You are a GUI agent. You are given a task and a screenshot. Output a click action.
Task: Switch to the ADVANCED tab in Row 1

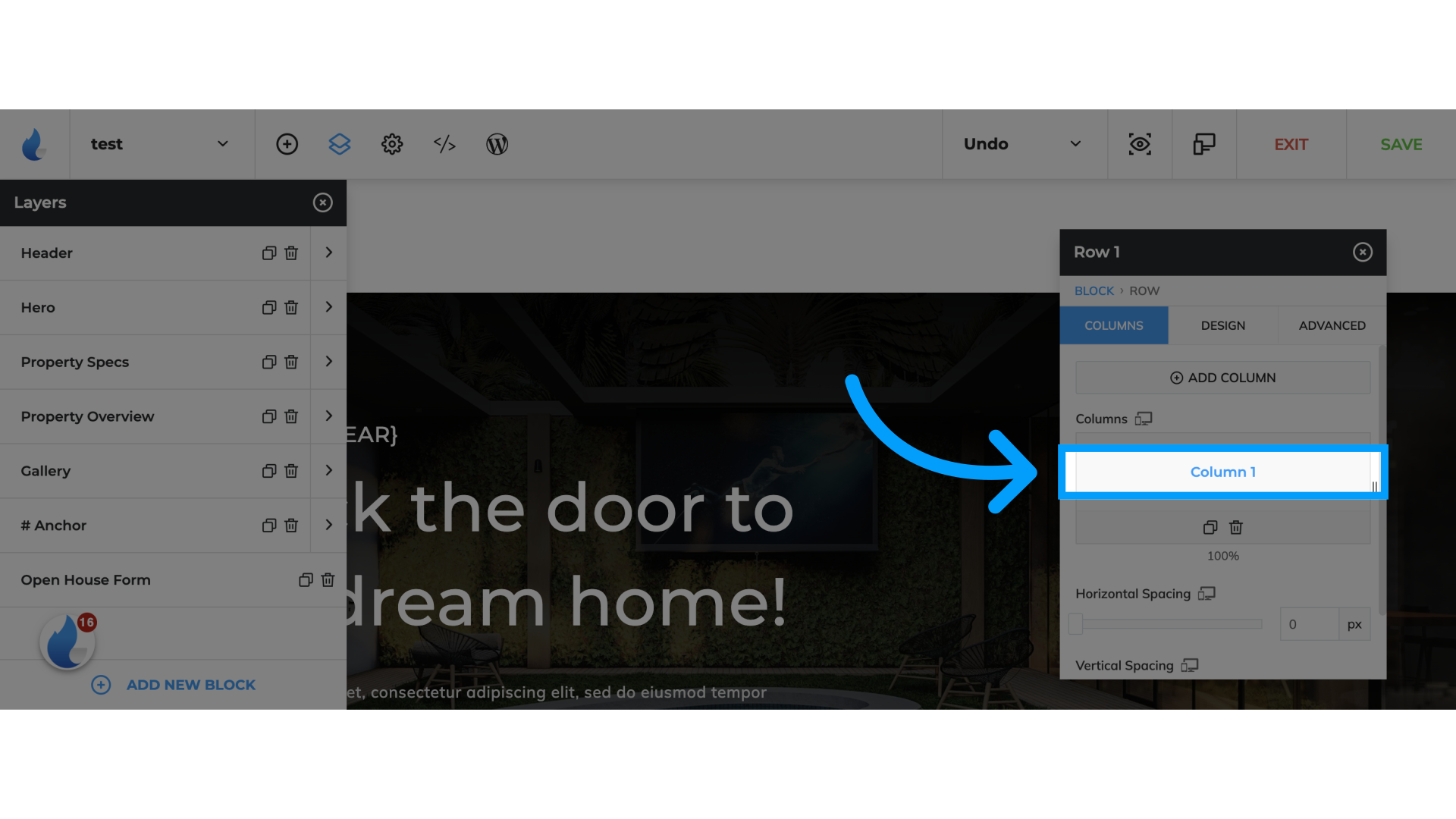pyautogui.click(x=1332, y=325)
